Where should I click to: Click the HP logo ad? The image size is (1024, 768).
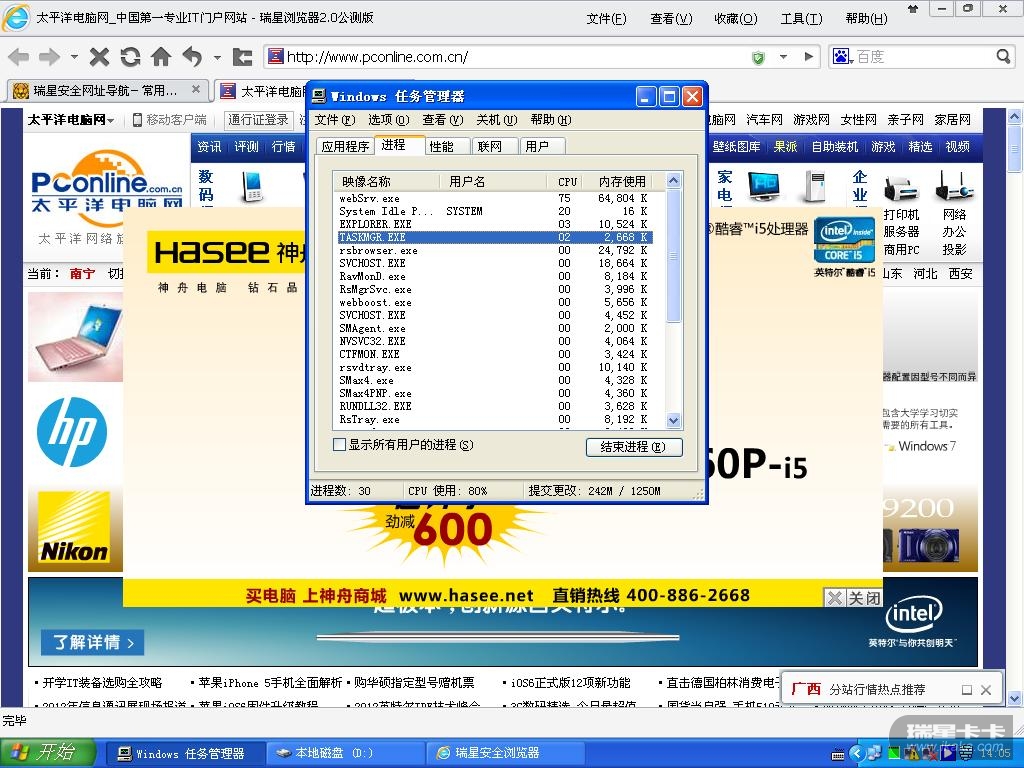coord(72,432)
